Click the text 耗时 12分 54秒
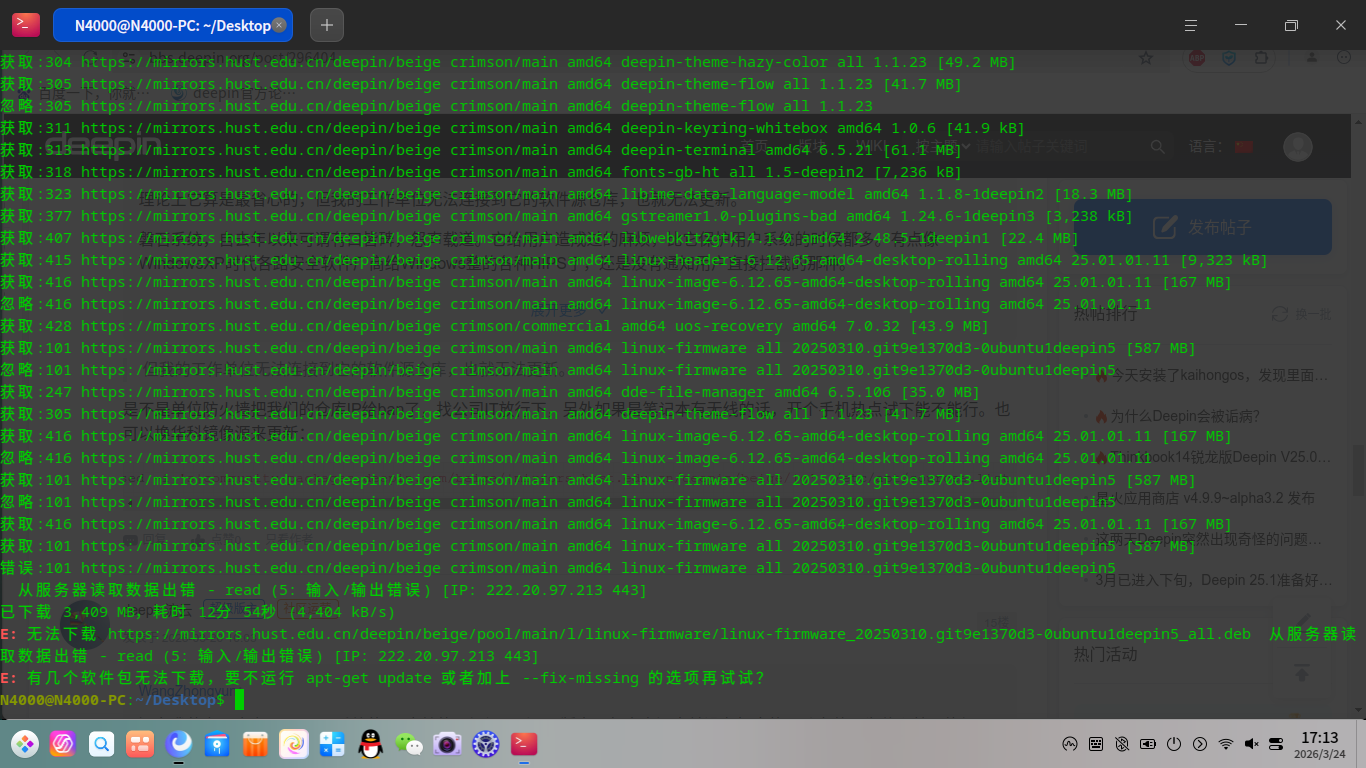The image size is (1366, 768). (211, 612)
